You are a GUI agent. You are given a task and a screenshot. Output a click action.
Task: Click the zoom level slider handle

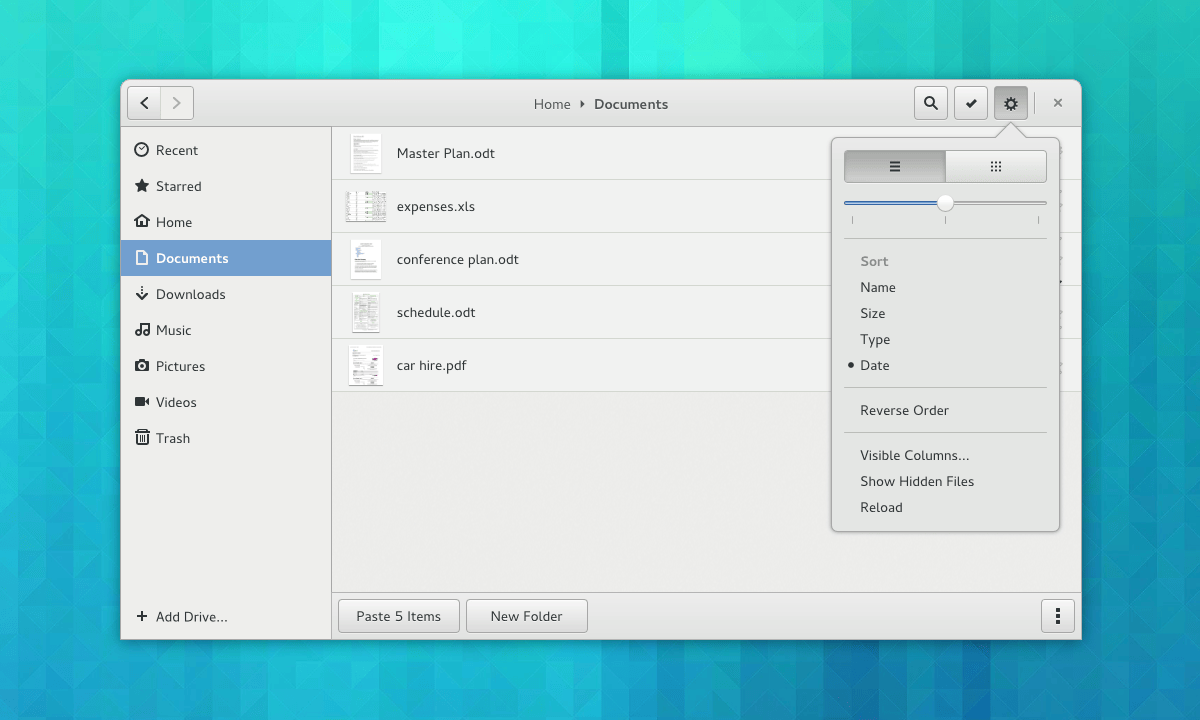point(945,203)
